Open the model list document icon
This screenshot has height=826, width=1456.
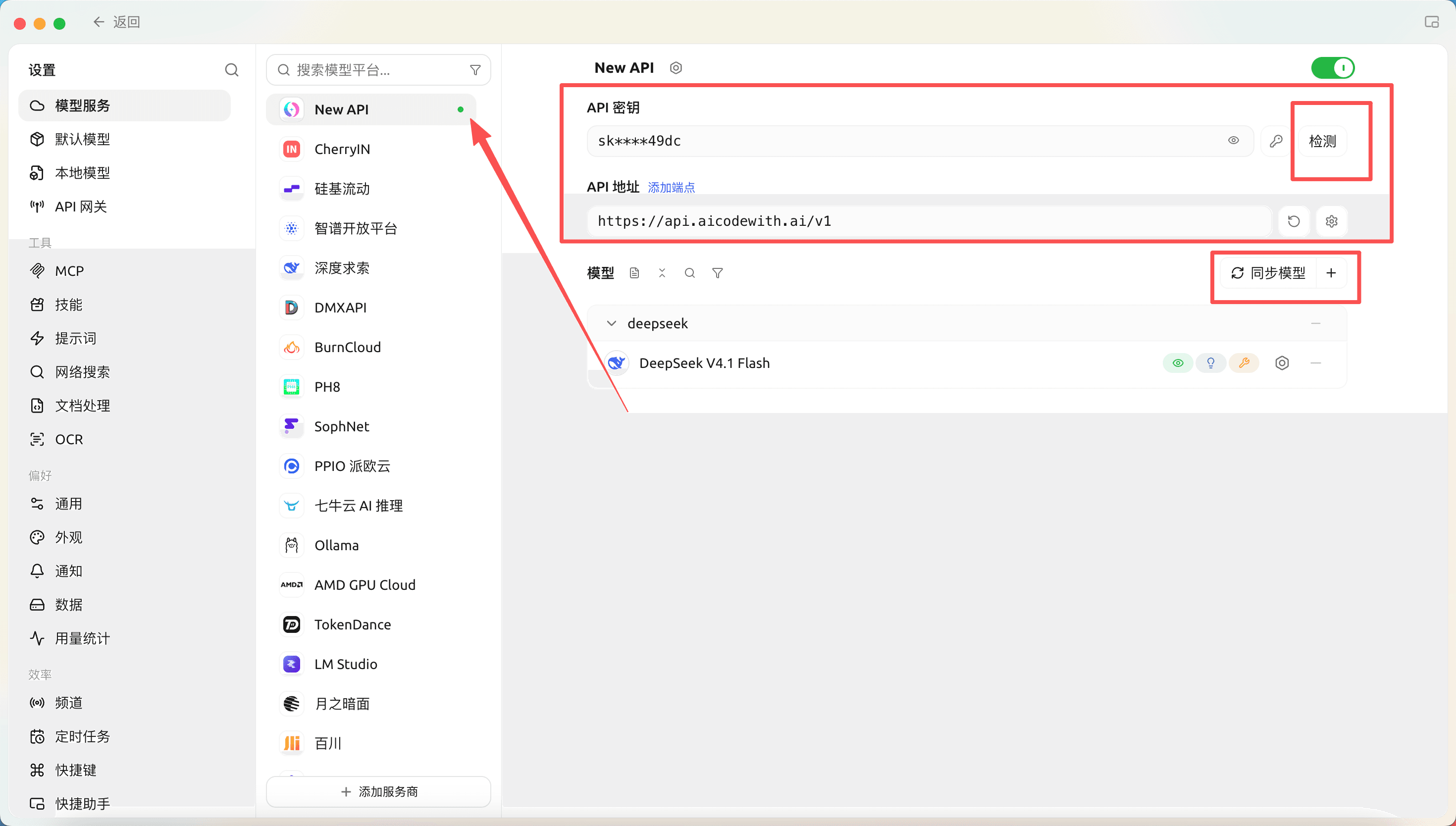pos(634,273)
